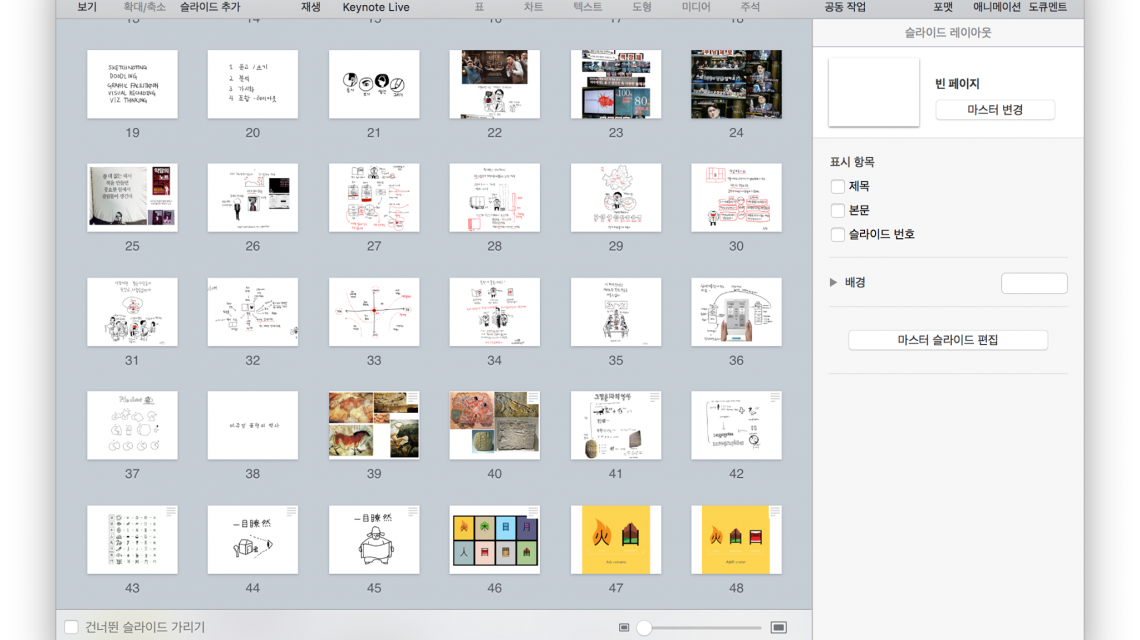Select the master slide preview thumbnail
The width and height of the screenshot is (1140, 640).
point(874,92)
